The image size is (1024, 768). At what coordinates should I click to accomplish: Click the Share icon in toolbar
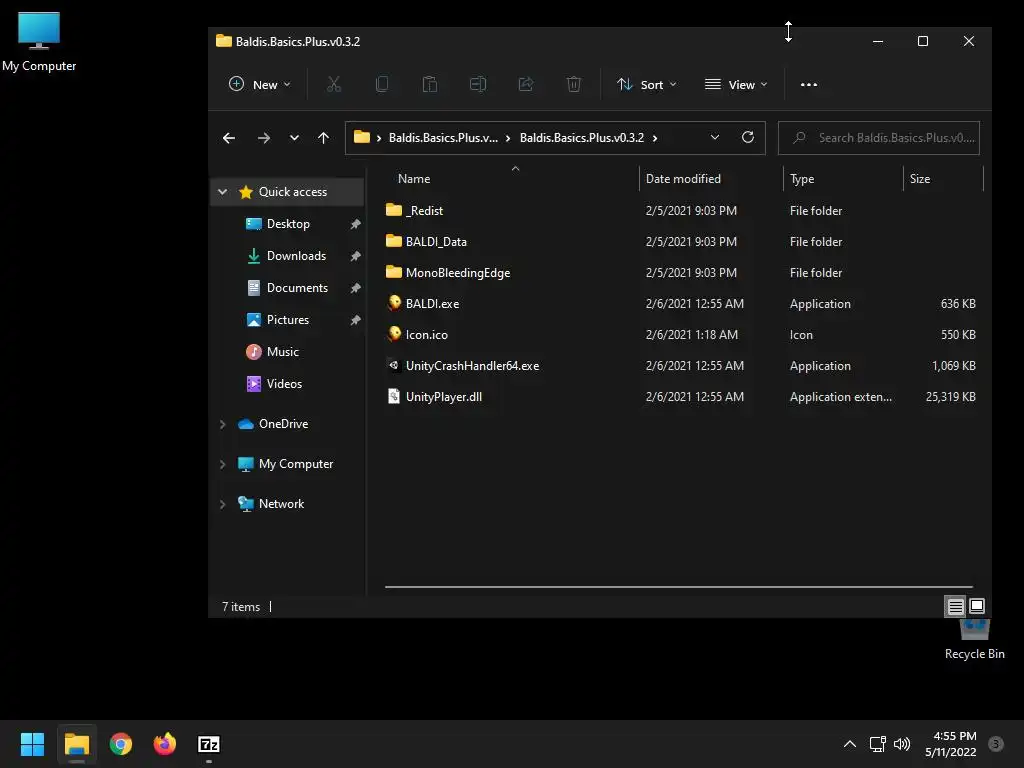526,84
